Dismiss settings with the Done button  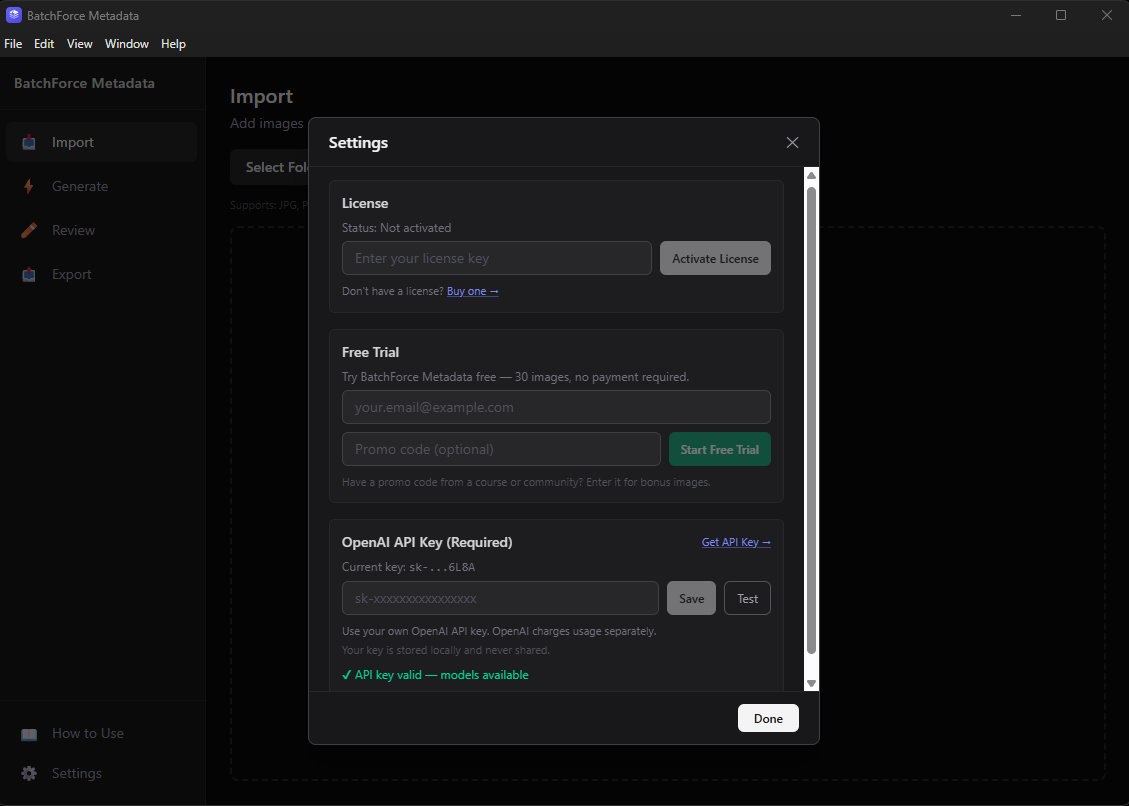(x=768, y=718)
